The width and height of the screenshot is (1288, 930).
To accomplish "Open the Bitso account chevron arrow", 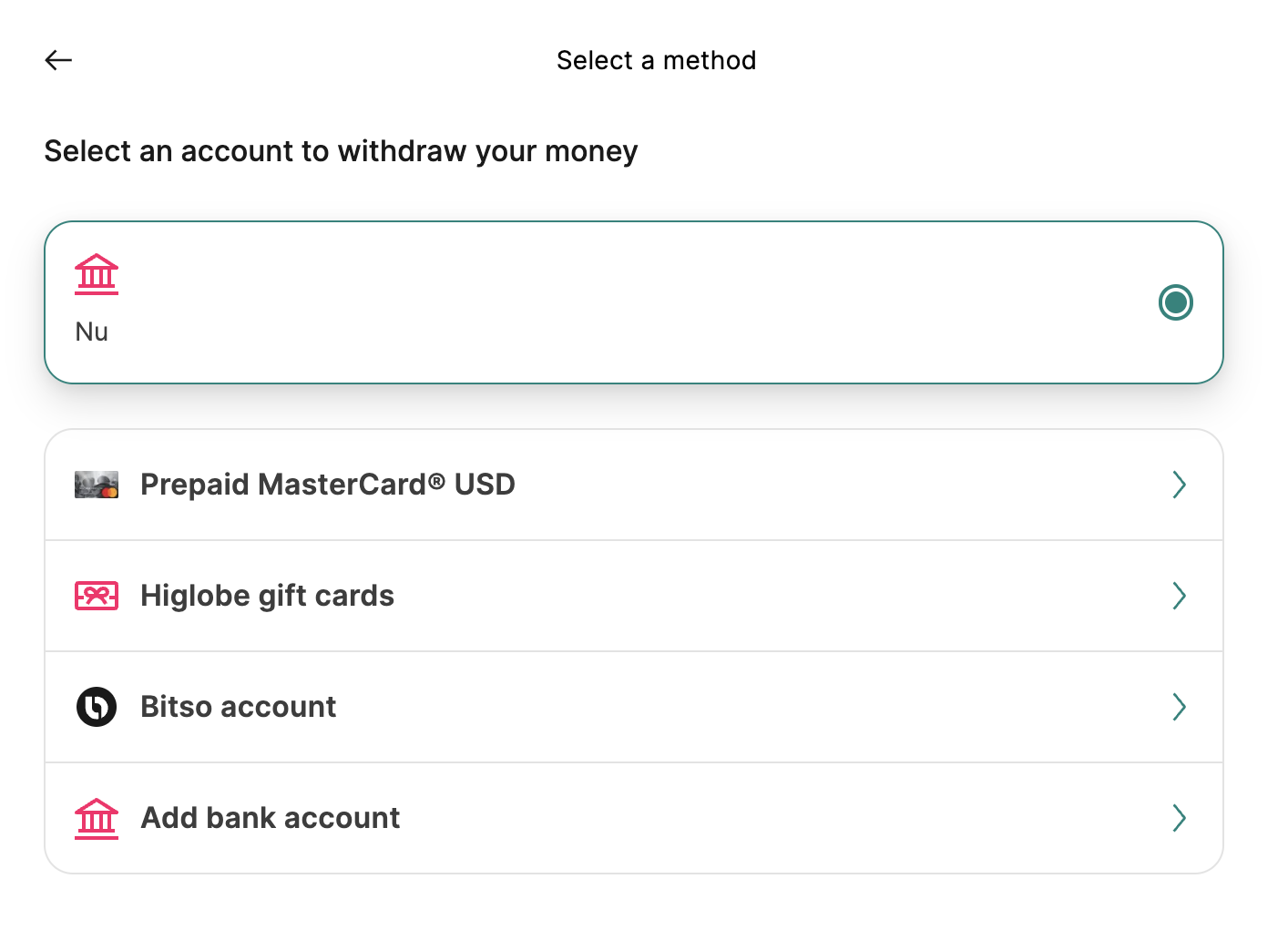I will [1180, 707].
